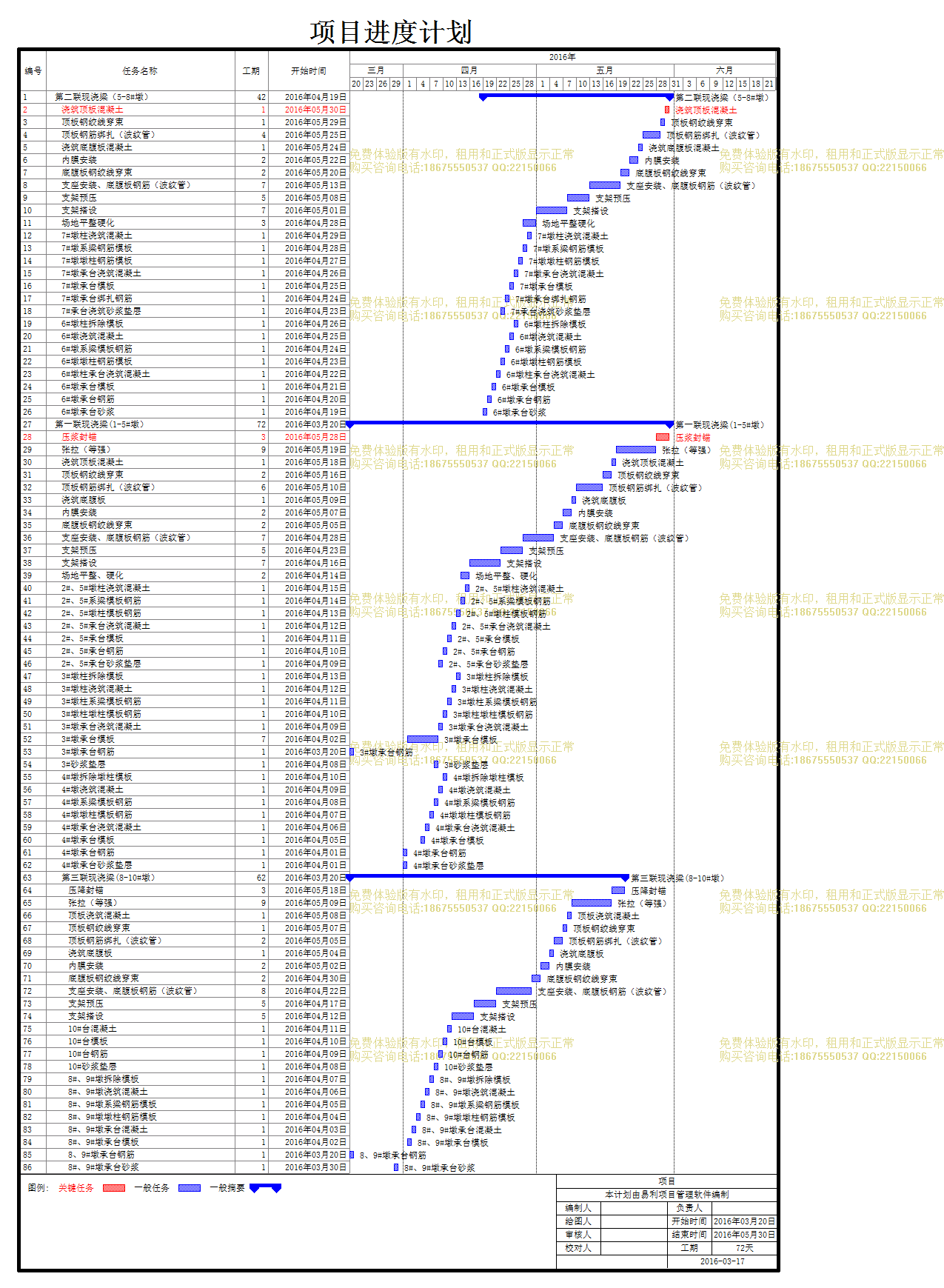Select row 28 task name 压浆封锚
Screen dimensions: 944x1288
pos(79,437)
